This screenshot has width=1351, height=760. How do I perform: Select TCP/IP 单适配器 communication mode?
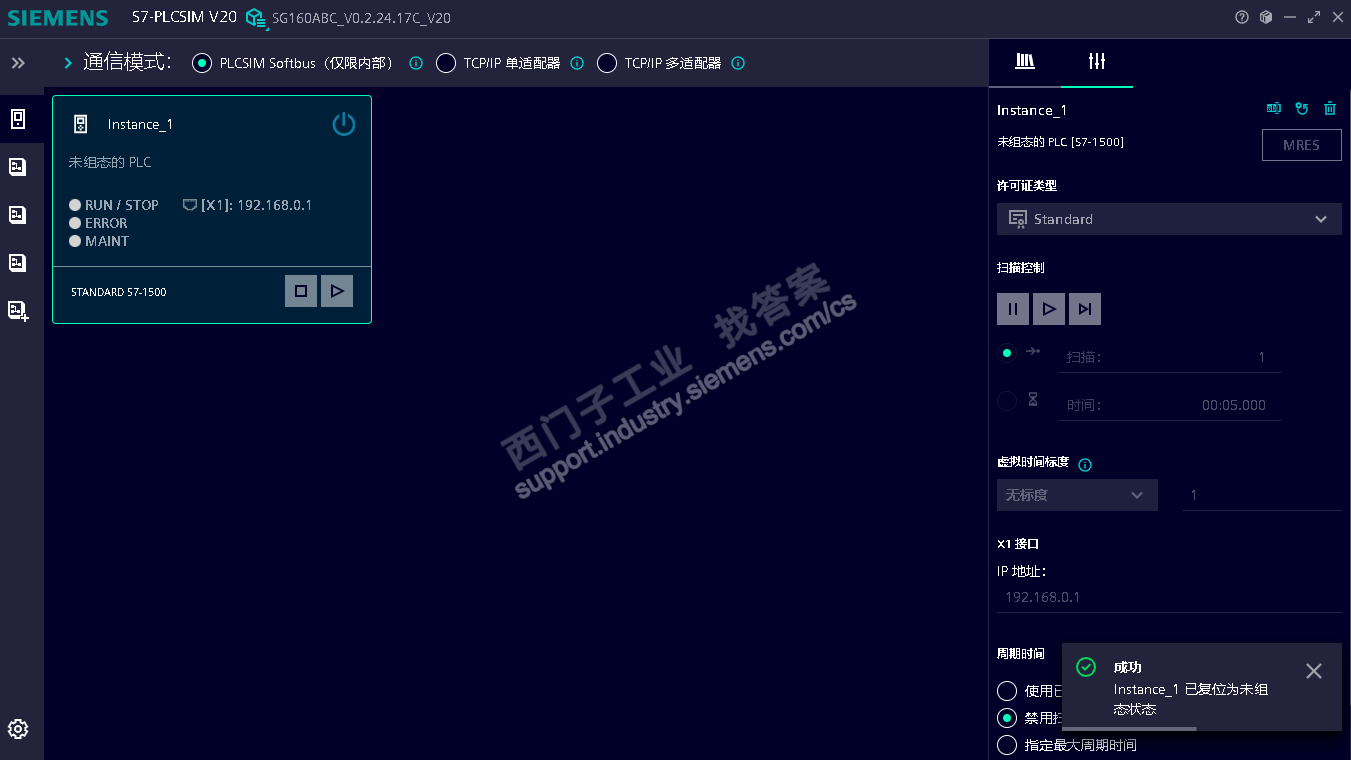click(446, 63)
